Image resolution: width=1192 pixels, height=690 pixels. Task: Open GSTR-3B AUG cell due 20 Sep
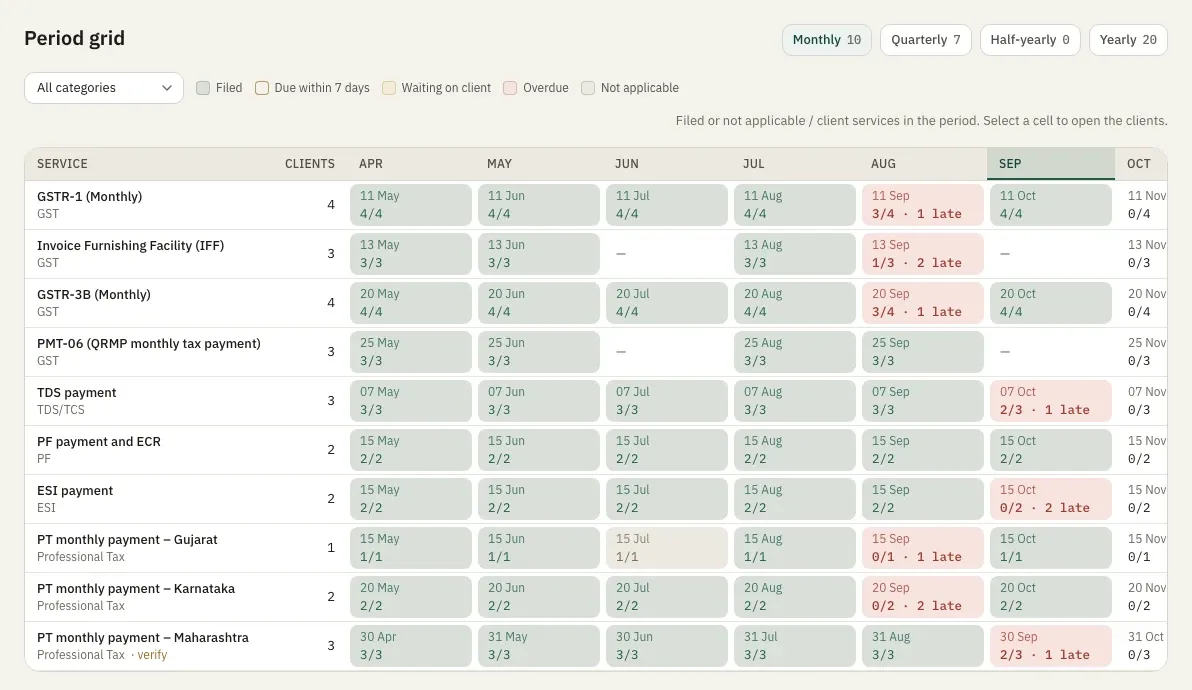[x=923, y=303]
